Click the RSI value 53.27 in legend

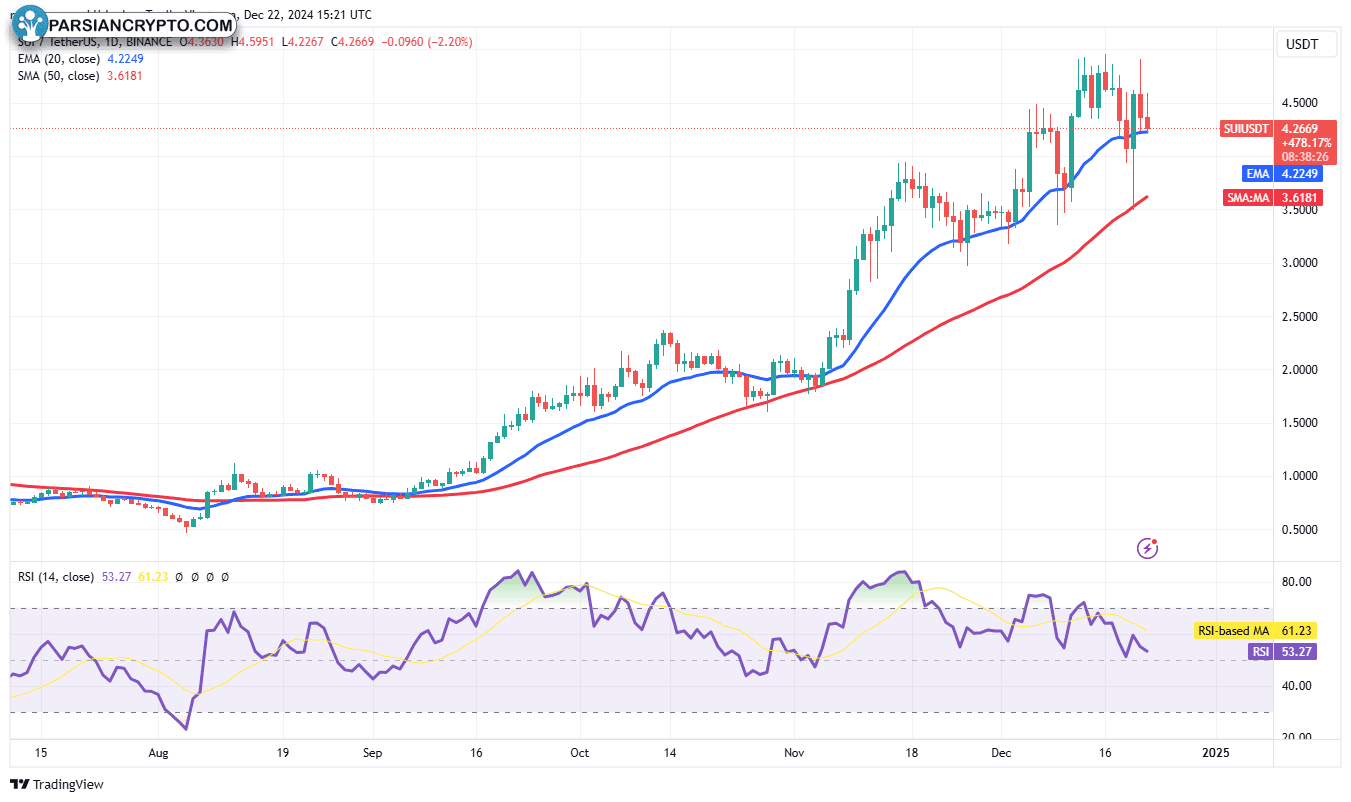coord(118,577)
